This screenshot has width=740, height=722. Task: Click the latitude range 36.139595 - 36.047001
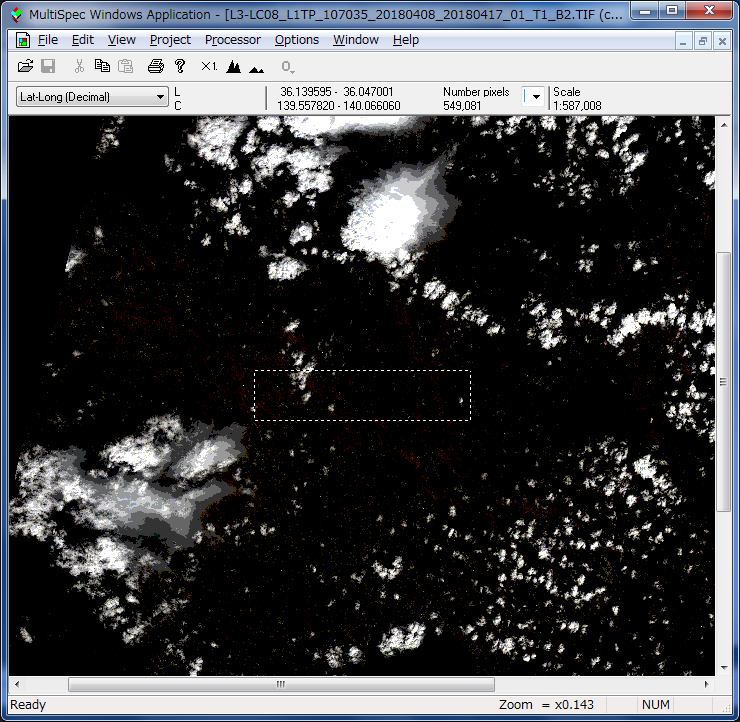336,92
